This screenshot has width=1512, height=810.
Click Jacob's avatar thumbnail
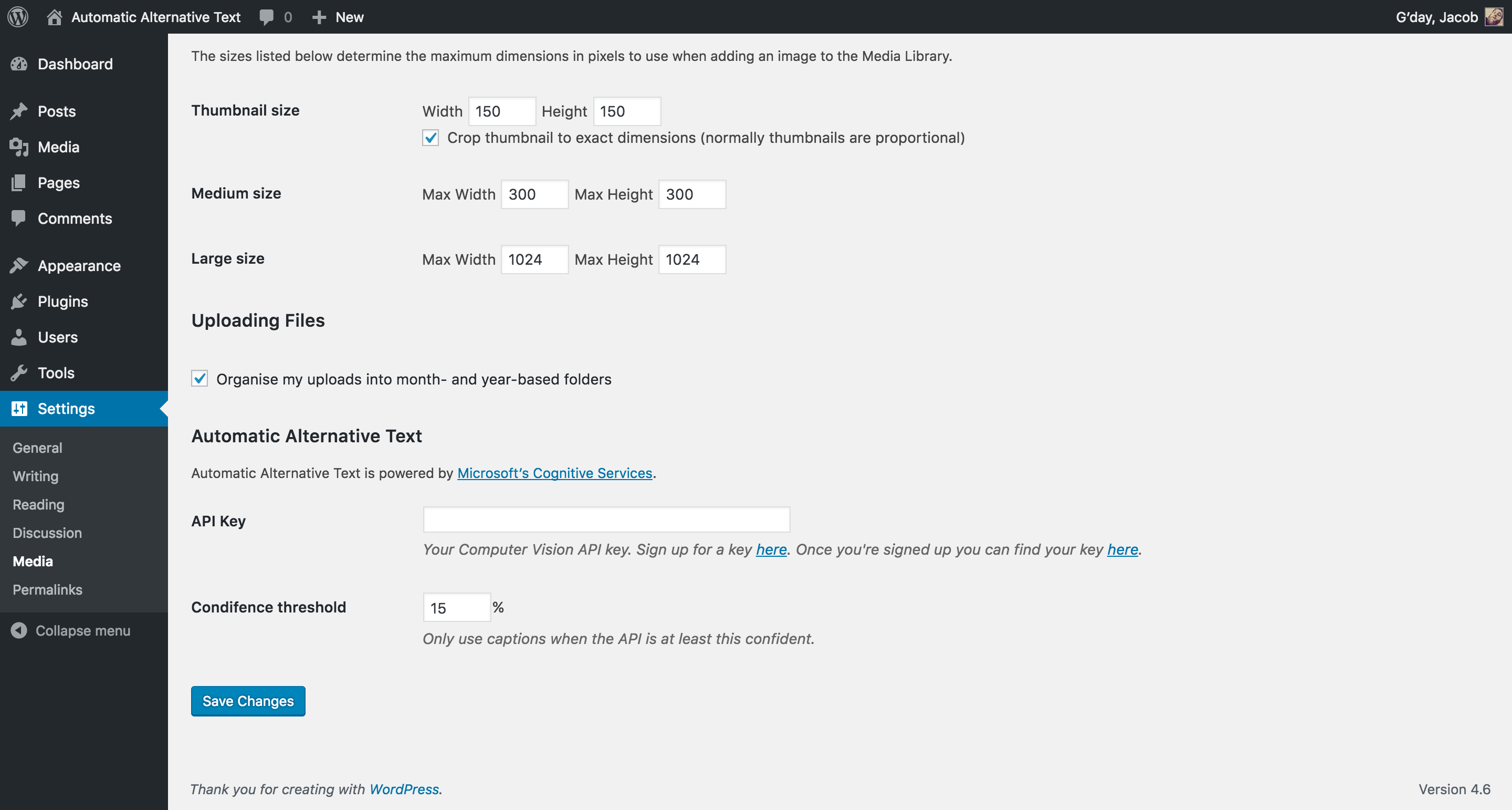coord(1493,17)
